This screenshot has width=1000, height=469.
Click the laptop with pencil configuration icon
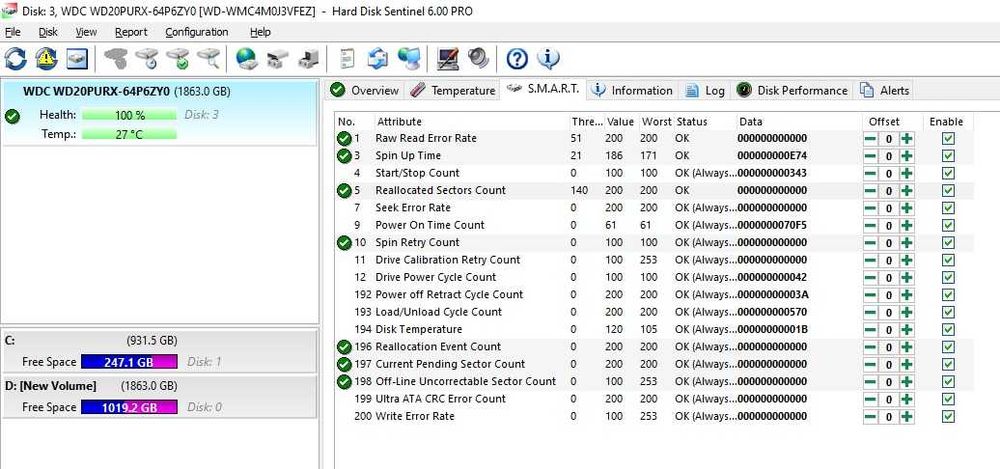click(x=448, y=59)
